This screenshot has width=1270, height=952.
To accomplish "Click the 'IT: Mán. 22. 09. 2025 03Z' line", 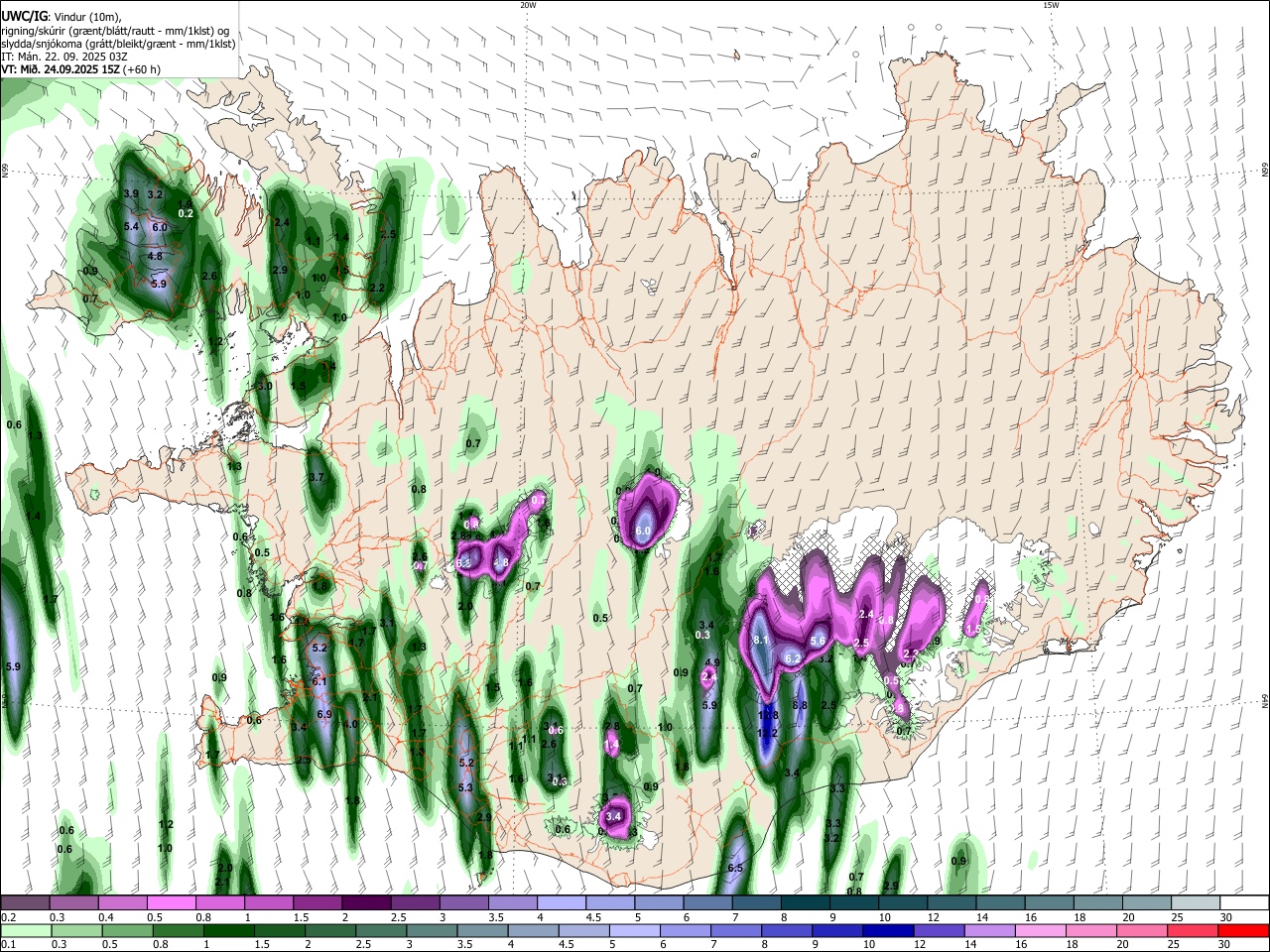I will [x=63, y=57].
